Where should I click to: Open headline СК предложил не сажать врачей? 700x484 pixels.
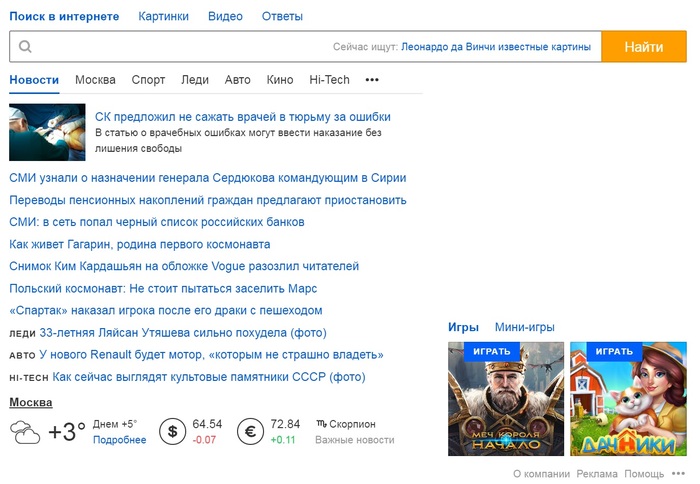(243, 117)
